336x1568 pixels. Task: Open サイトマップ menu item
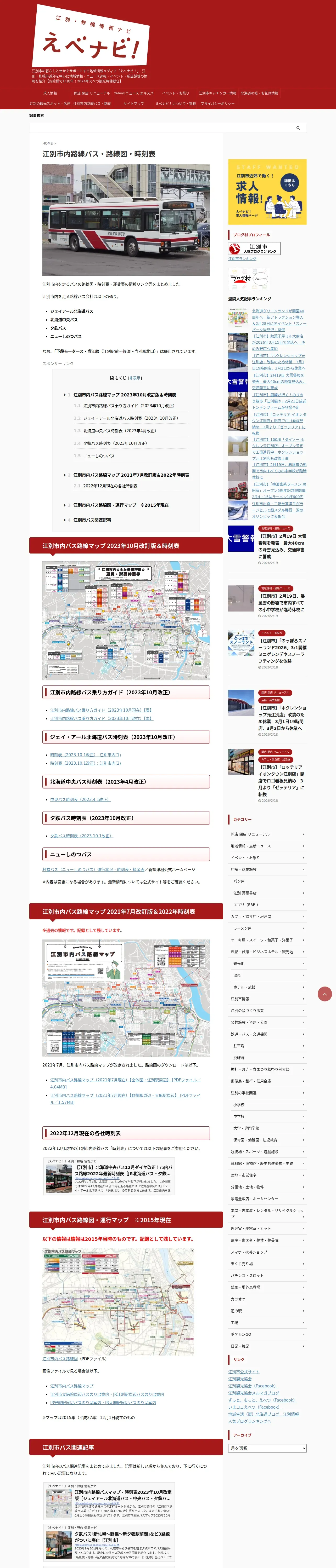133,103
